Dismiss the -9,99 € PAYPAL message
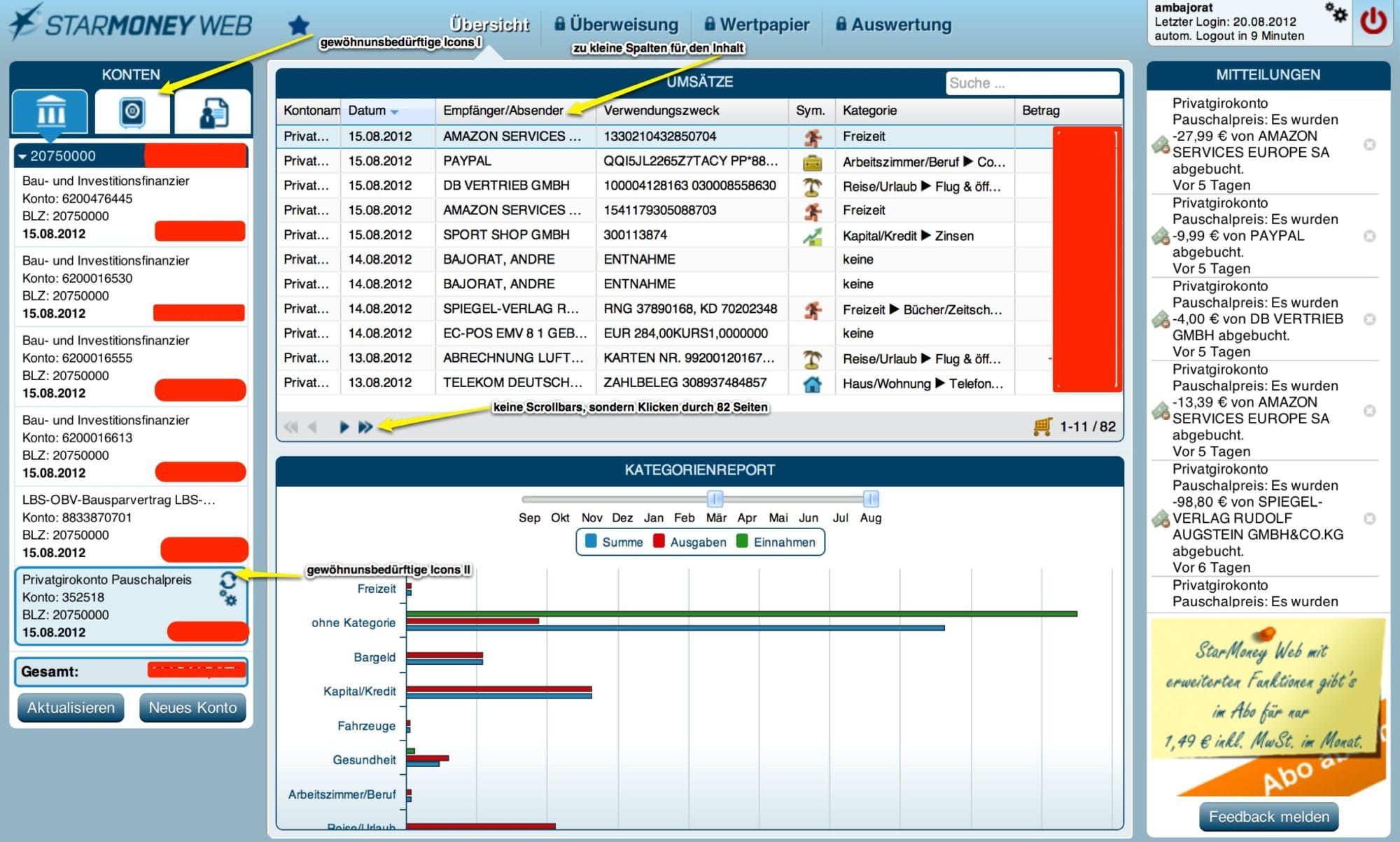This screenshot has height=842, width=1400. [1369, 237]
